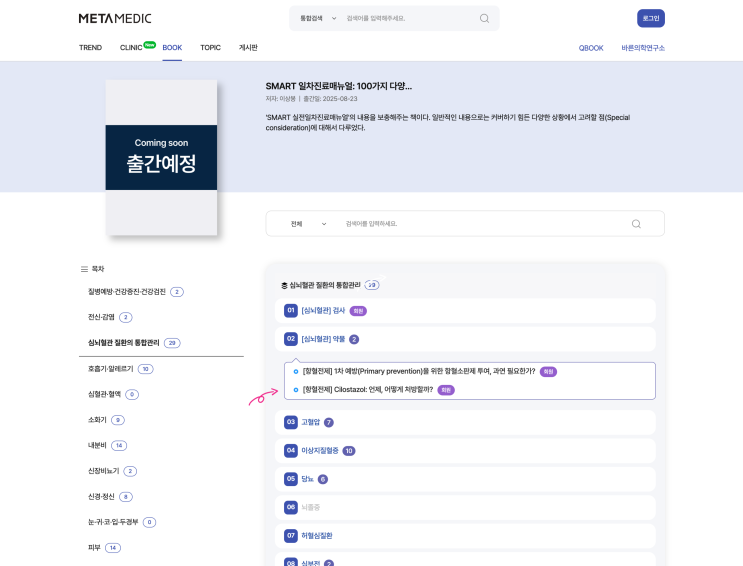Screen dimensions: 743x566
Task: Expand section 06 뇌졸중
Action: 465,507
